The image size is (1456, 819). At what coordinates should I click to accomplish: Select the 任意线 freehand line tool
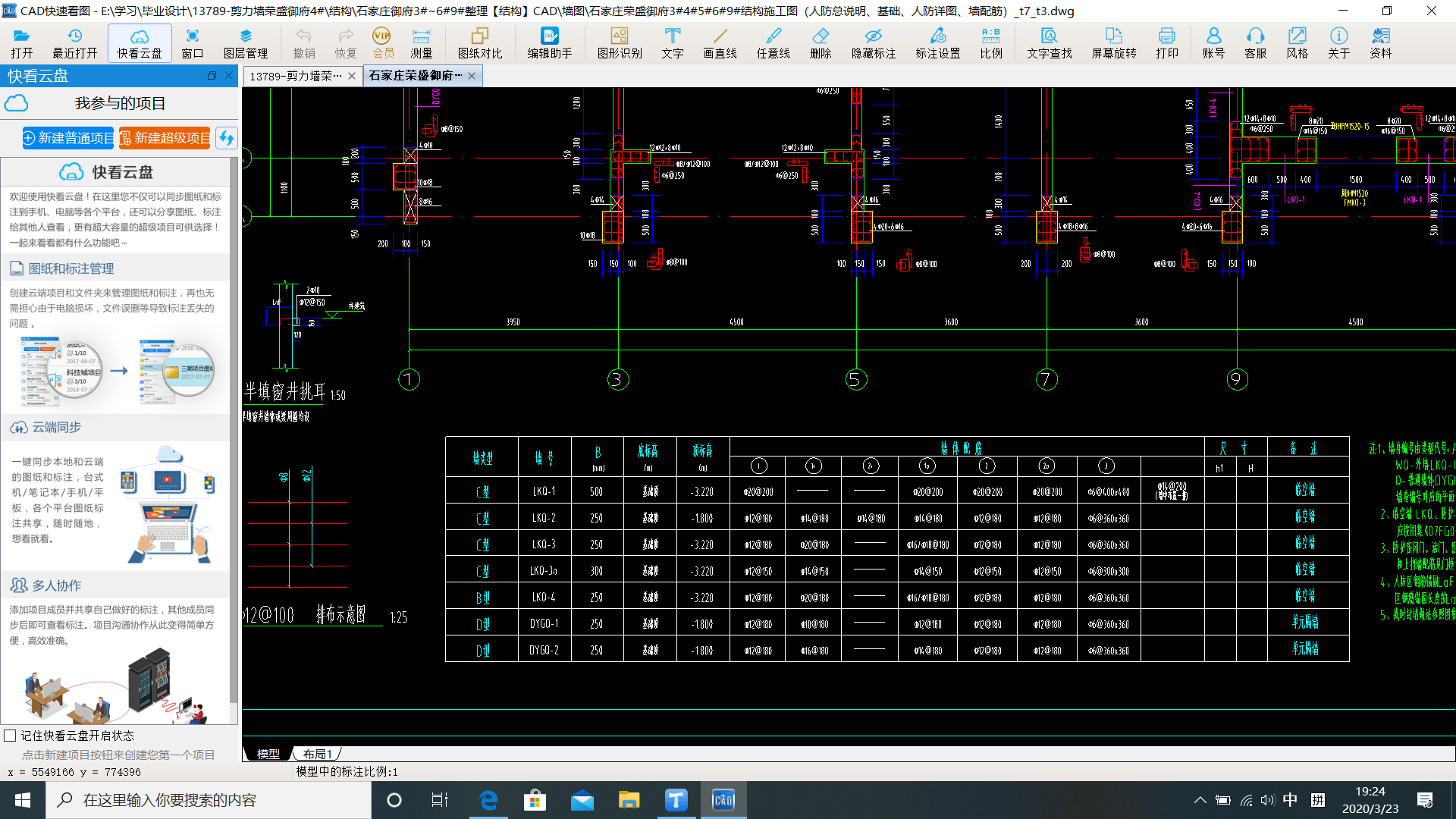[x=773, y=43]
